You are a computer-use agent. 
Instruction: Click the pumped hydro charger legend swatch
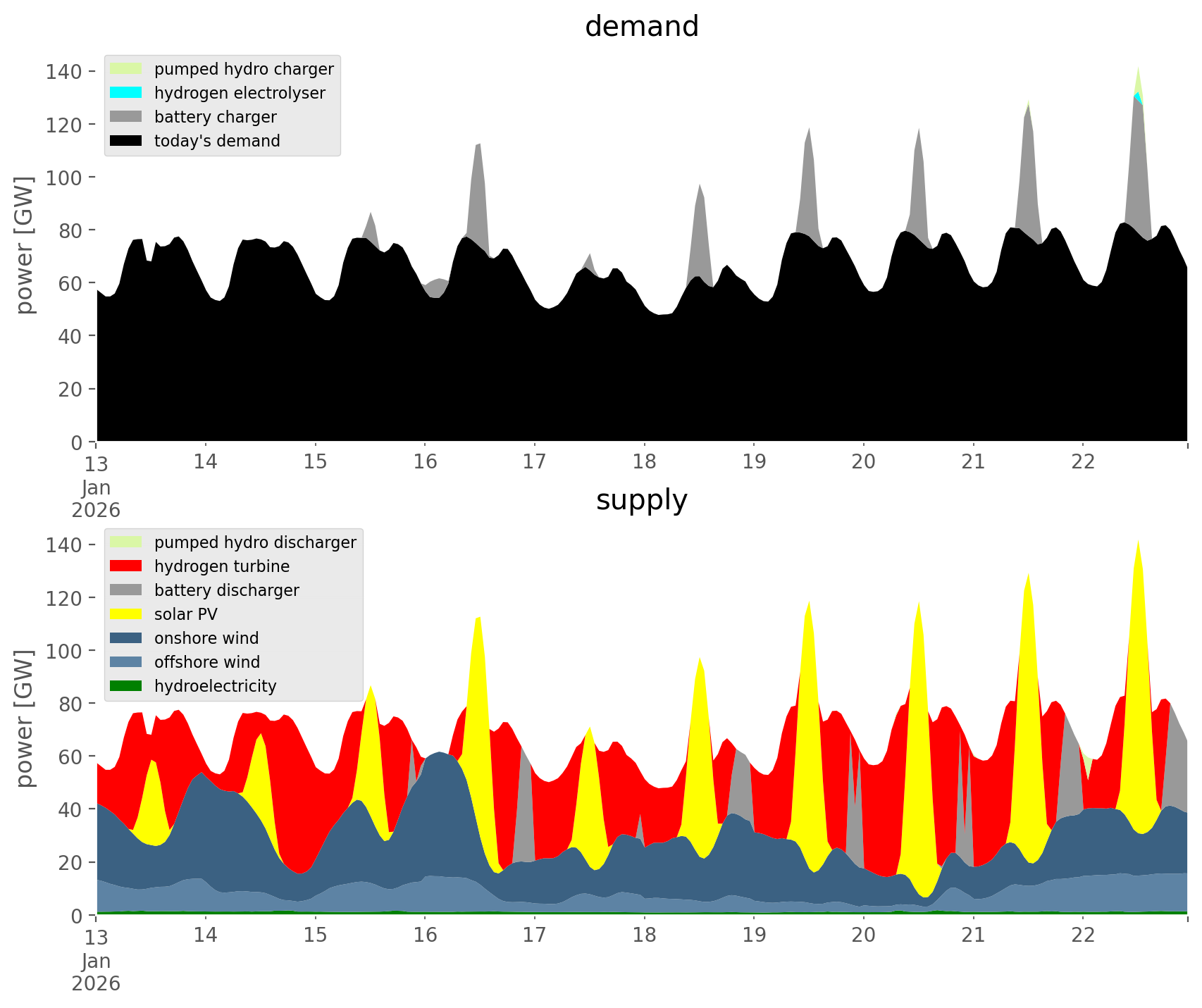coord(125,69)
